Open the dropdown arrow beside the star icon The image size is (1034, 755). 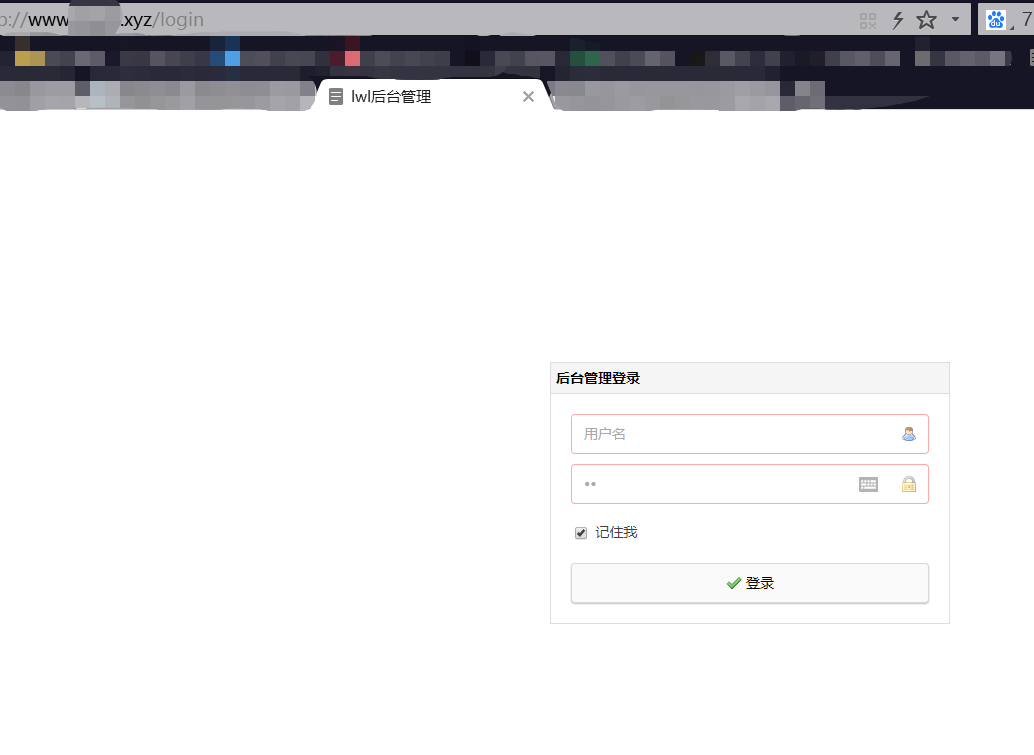click(953, 19)
